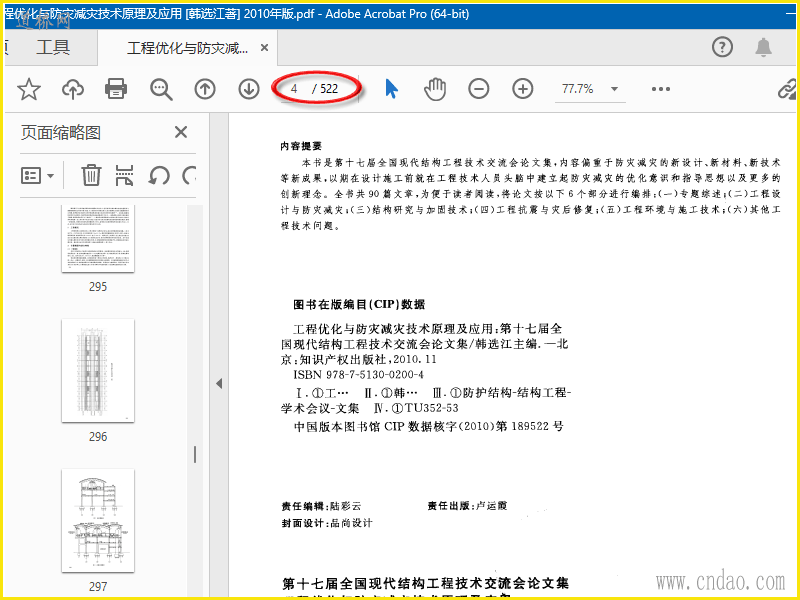Switch to the 工具 tab
The image size is (800, 600).
click(53, 47)
